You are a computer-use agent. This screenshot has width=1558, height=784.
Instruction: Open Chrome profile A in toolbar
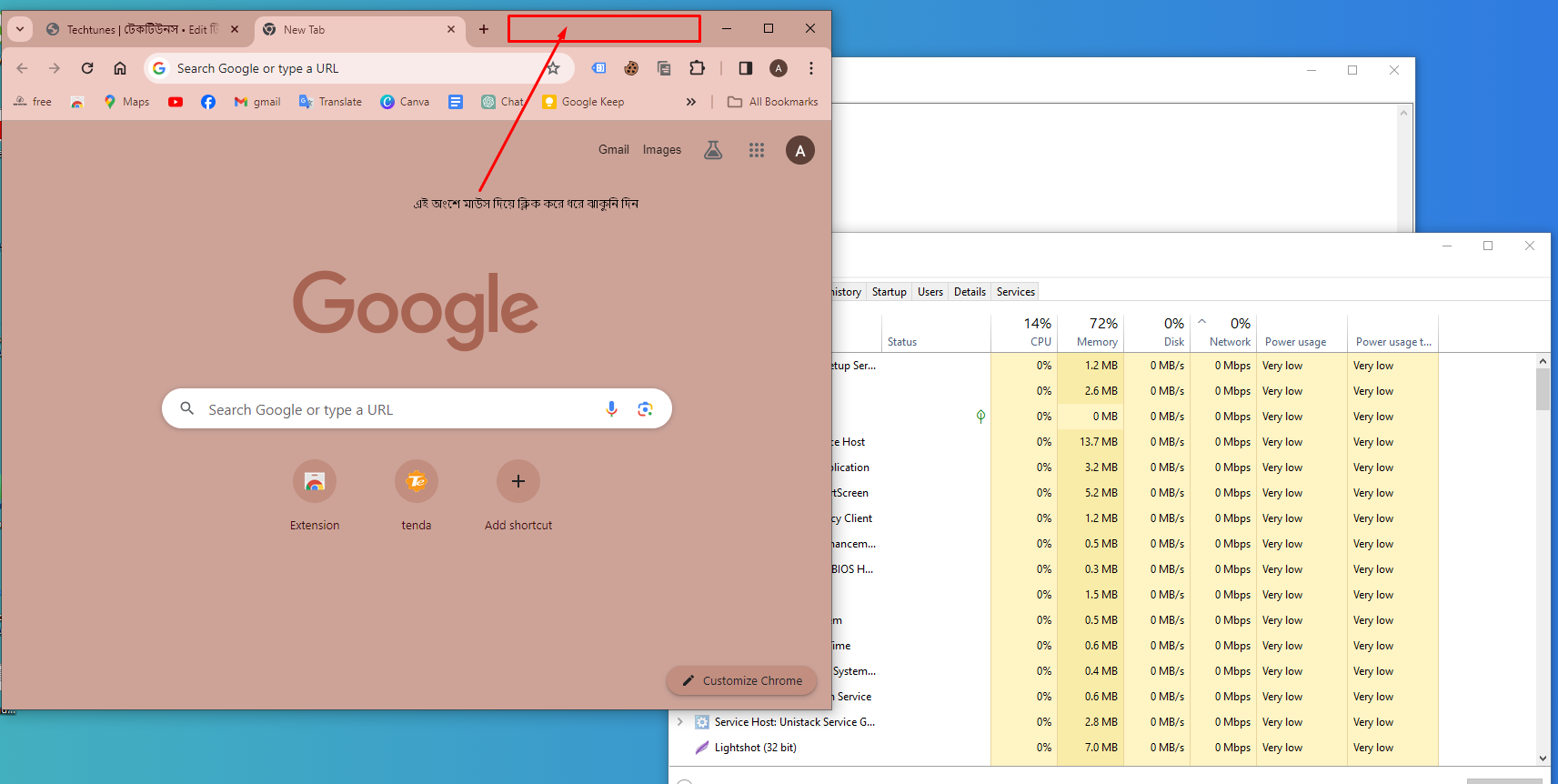(779, 68)
